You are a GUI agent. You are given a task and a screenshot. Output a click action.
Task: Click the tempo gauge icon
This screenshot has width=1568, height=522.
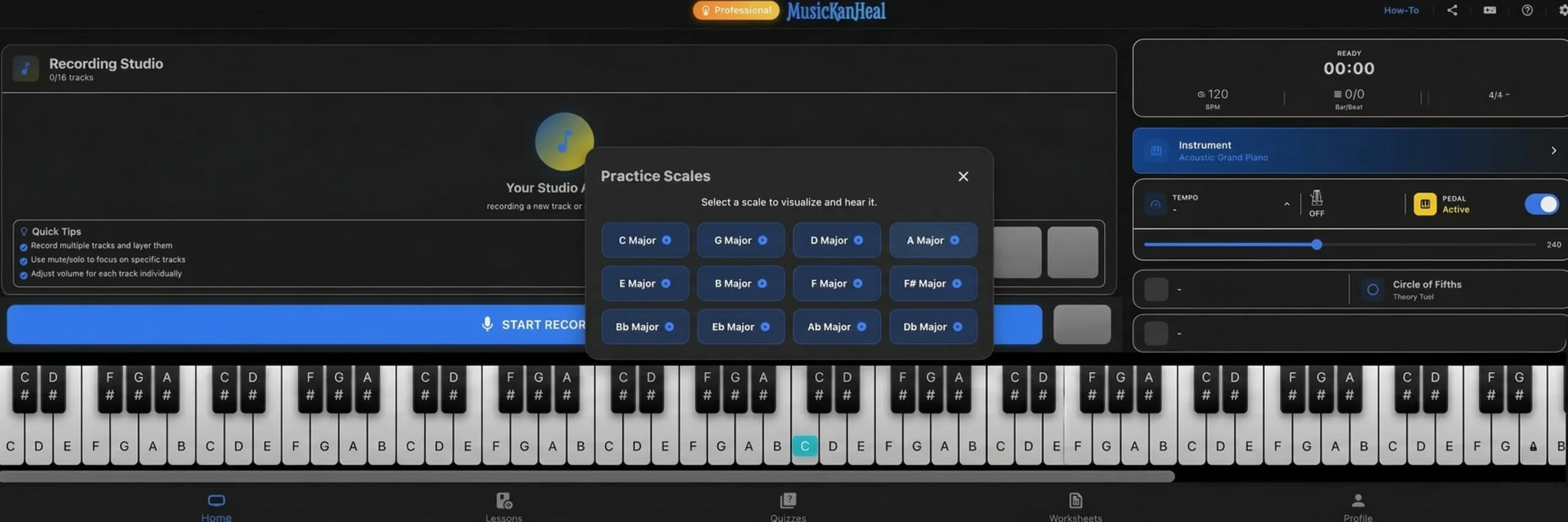tap(1155, 204)
